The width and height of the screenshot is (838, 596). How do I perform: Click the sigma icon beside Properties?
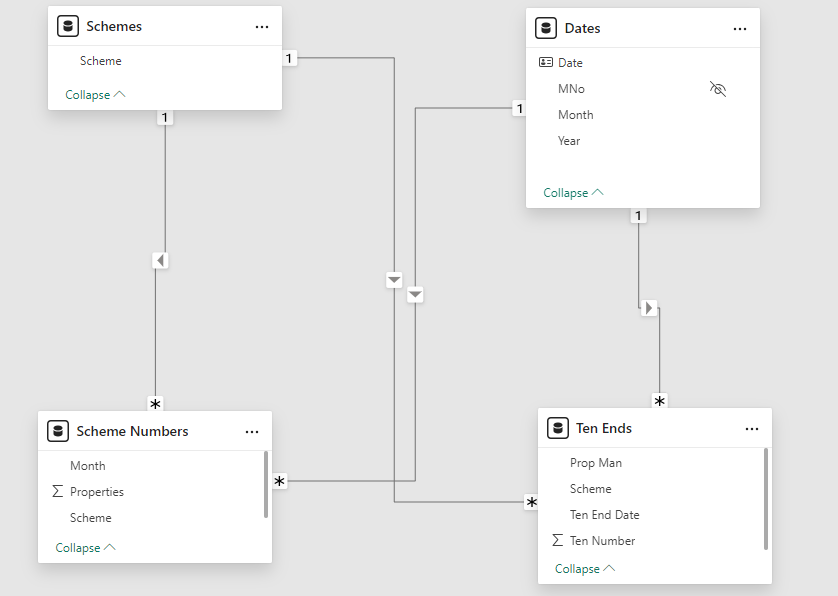(x=58, y=491)
